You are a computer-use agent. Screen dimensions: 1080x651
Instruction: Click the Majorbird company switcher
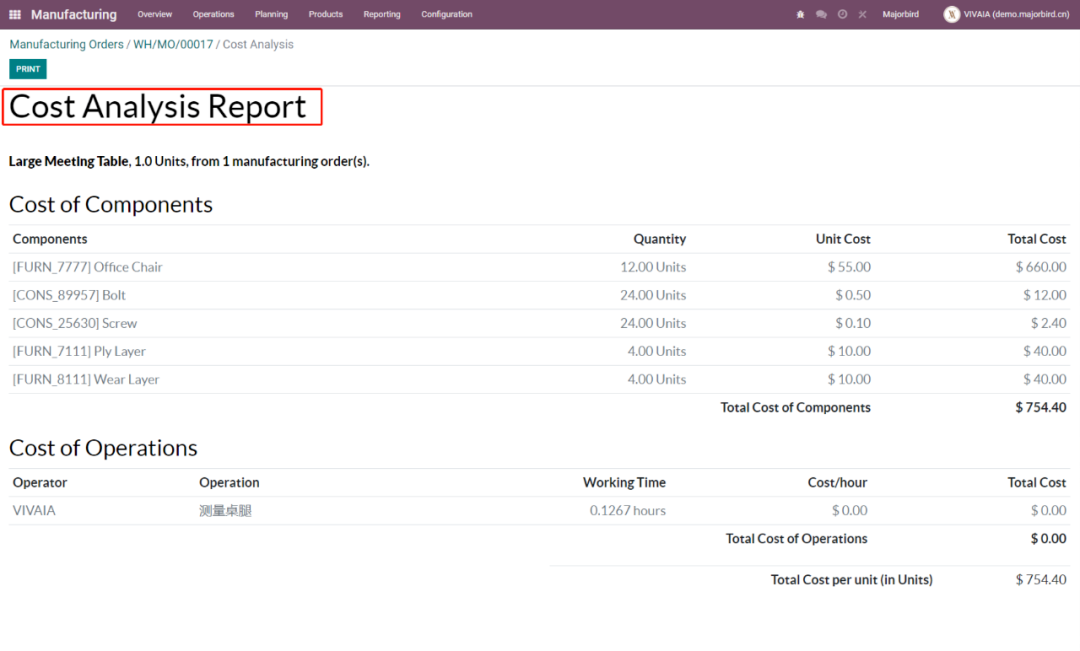pos(900,15)
